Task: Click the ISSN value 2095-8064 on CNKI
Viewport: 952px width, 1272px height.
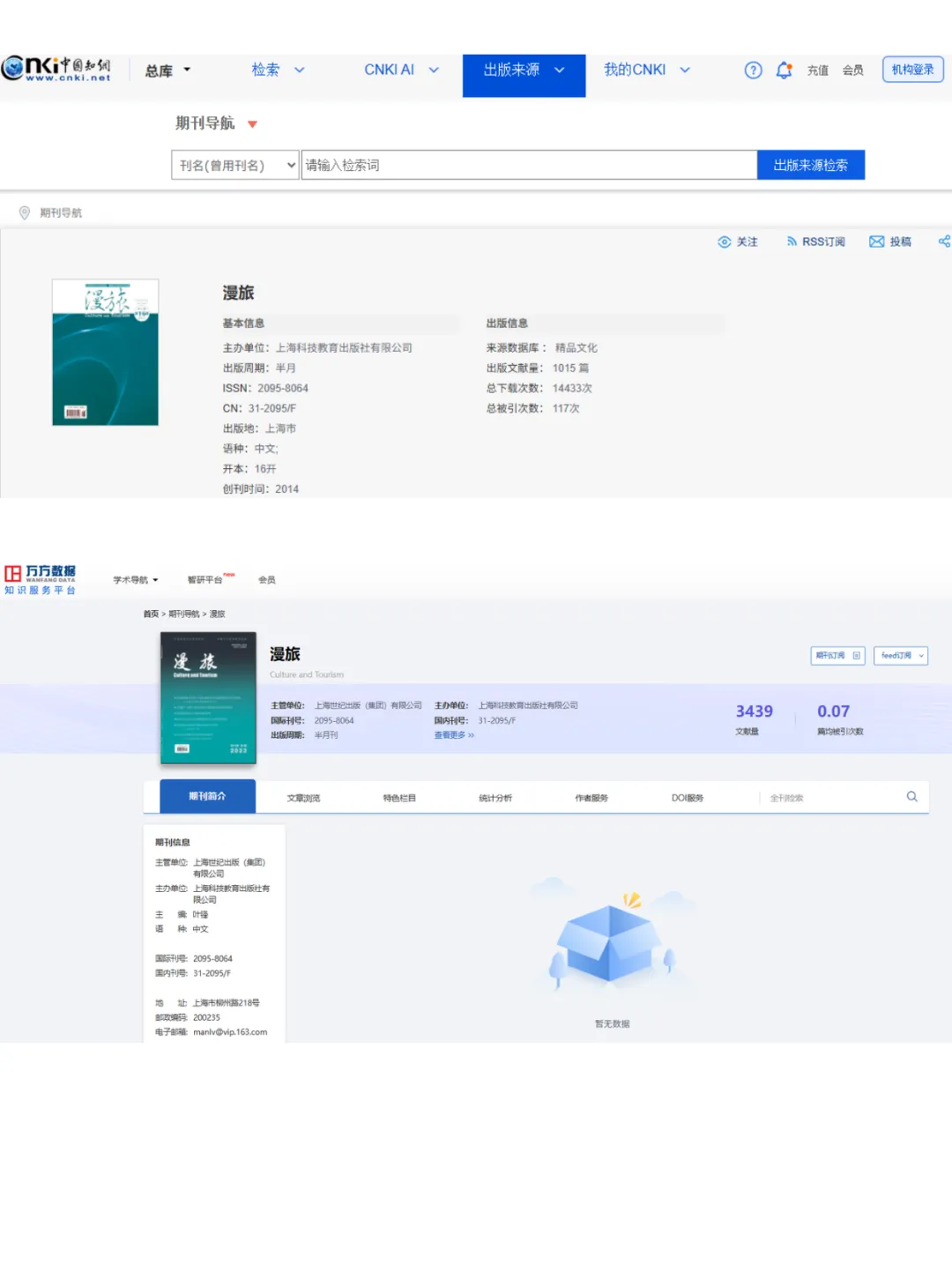Action: [283, 388]
